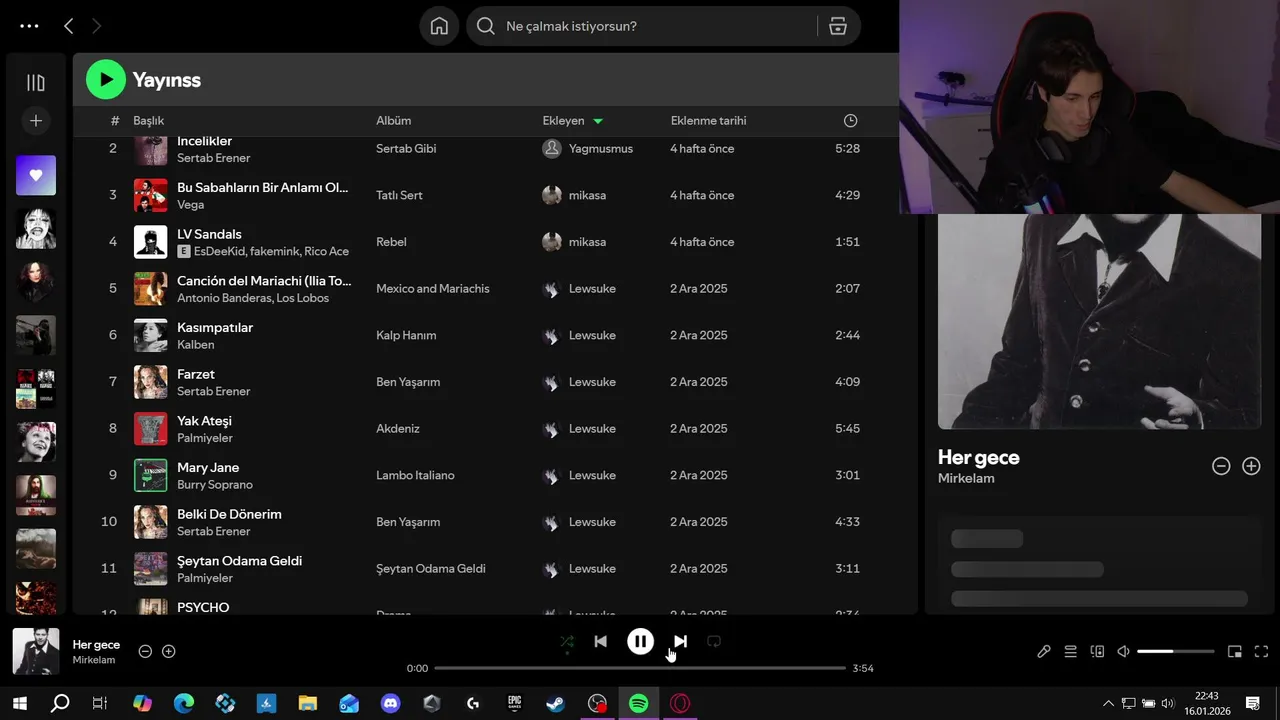Open Steam from the taskbar

tap(555, 704)
